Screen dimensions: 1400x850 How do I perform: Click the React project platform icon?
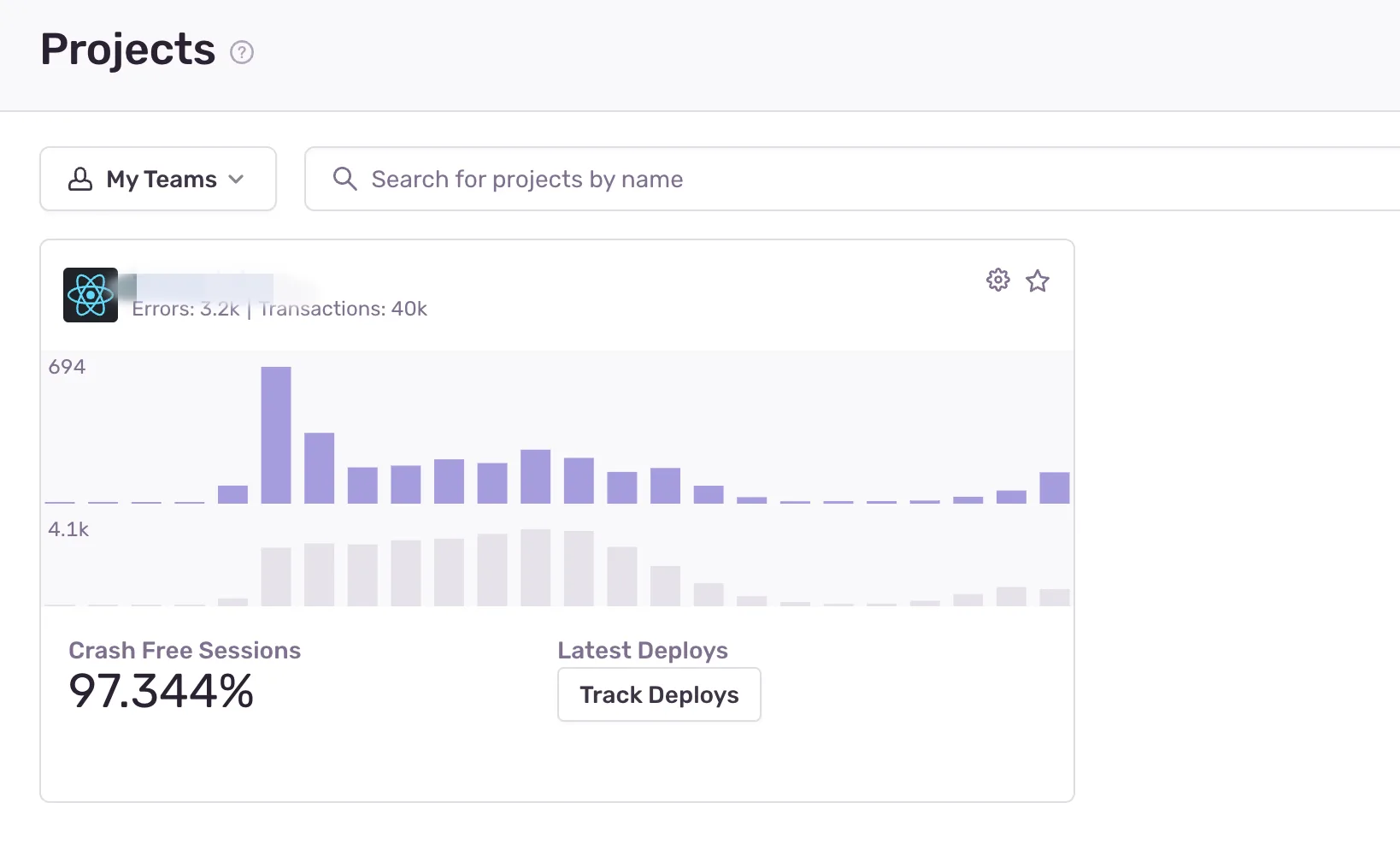pos(91,295)
